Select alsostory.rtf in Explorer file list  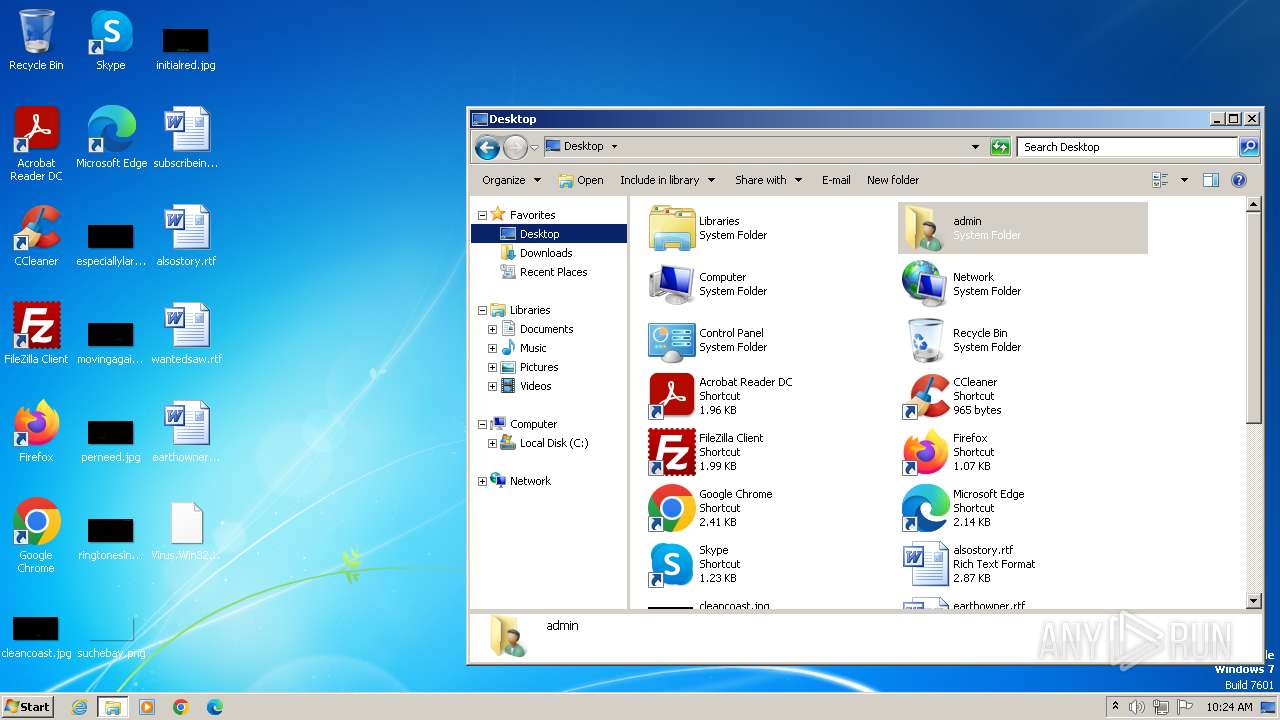[1023, 564]
